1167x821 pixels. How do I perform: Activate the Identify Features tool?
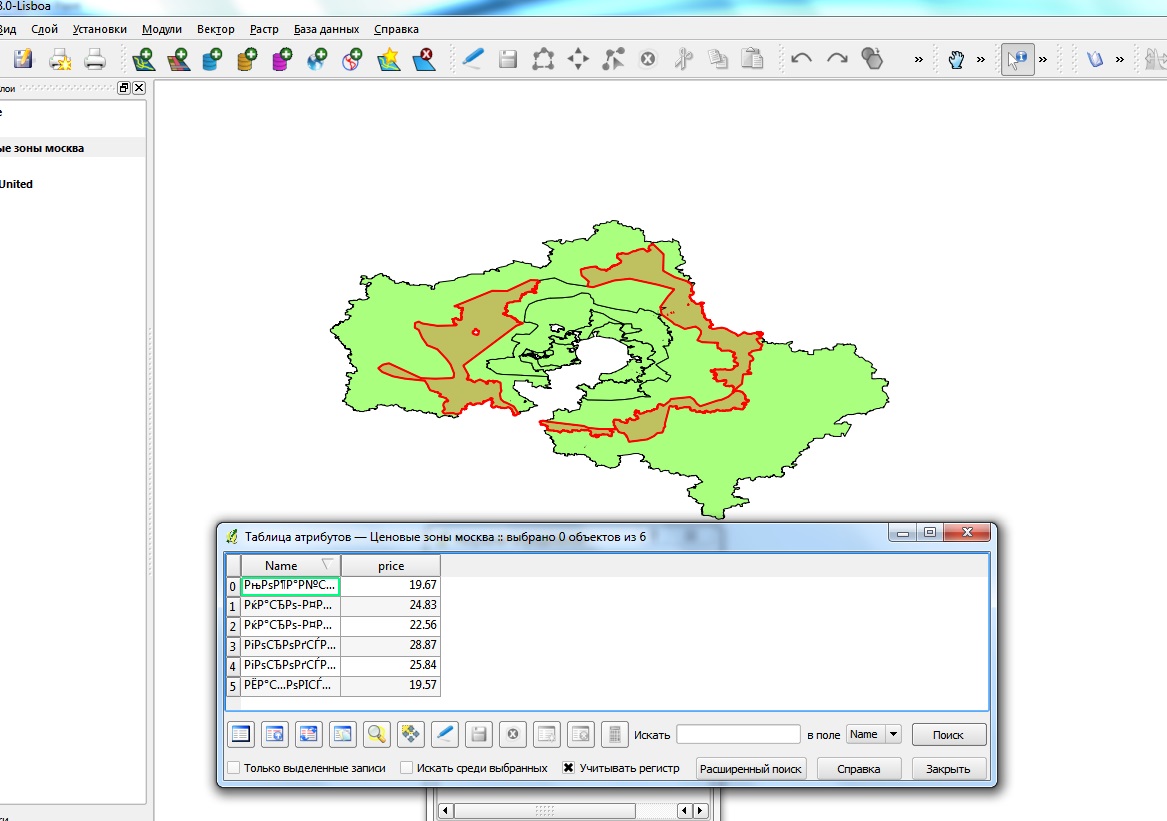point(1017,60)
